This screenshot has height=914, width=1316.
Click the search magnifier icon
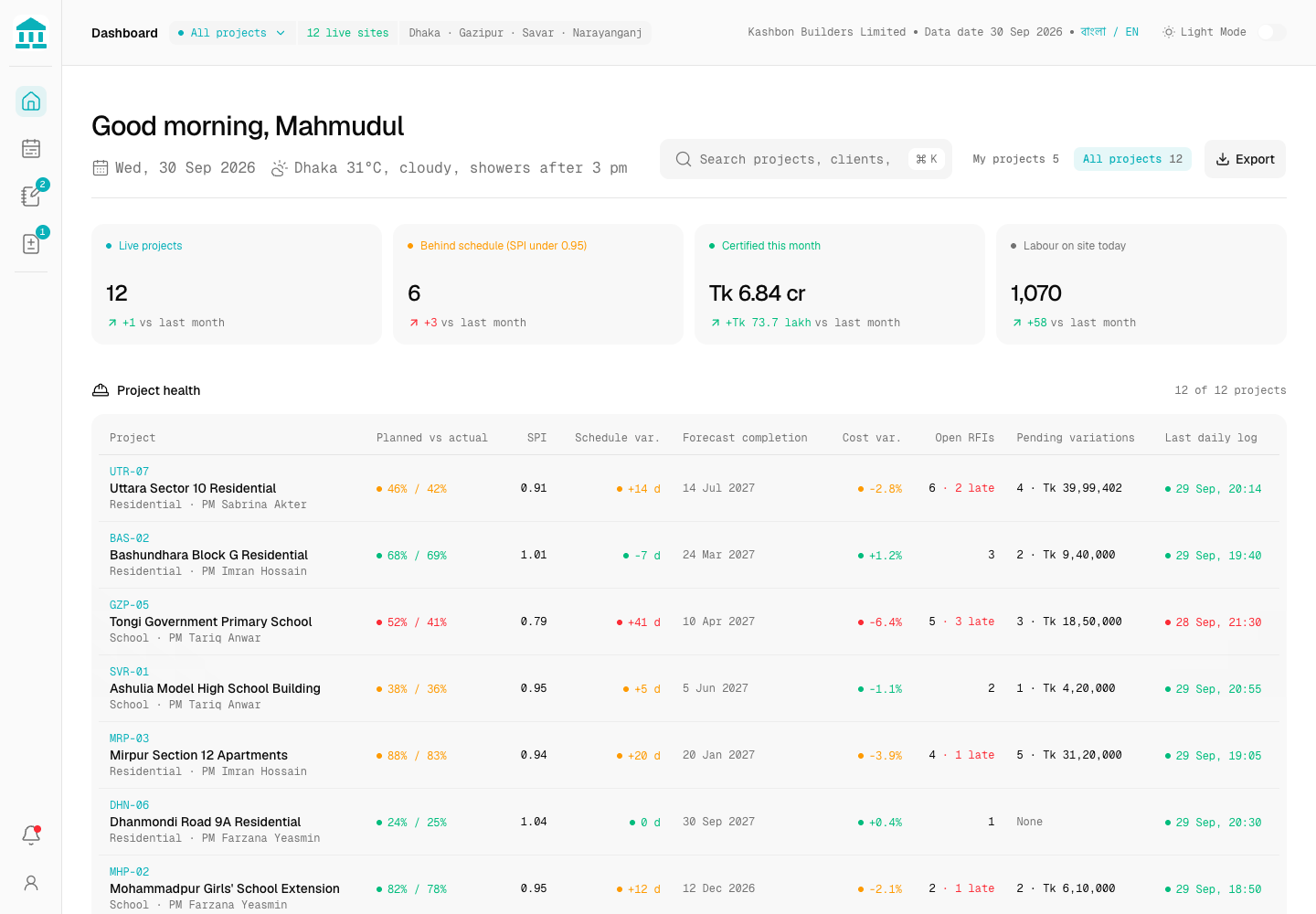click(684, 159)
